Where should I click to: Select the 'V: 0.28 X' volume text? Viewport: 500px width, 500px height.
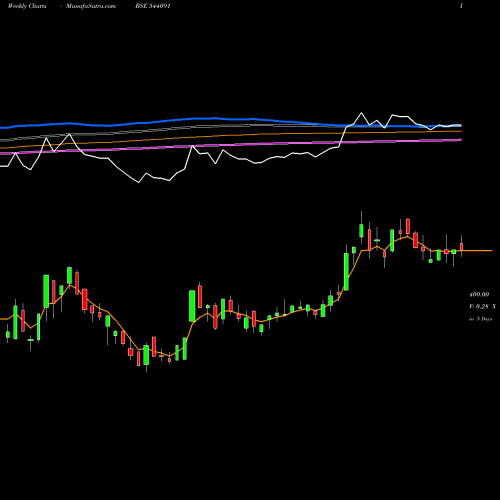482,306
